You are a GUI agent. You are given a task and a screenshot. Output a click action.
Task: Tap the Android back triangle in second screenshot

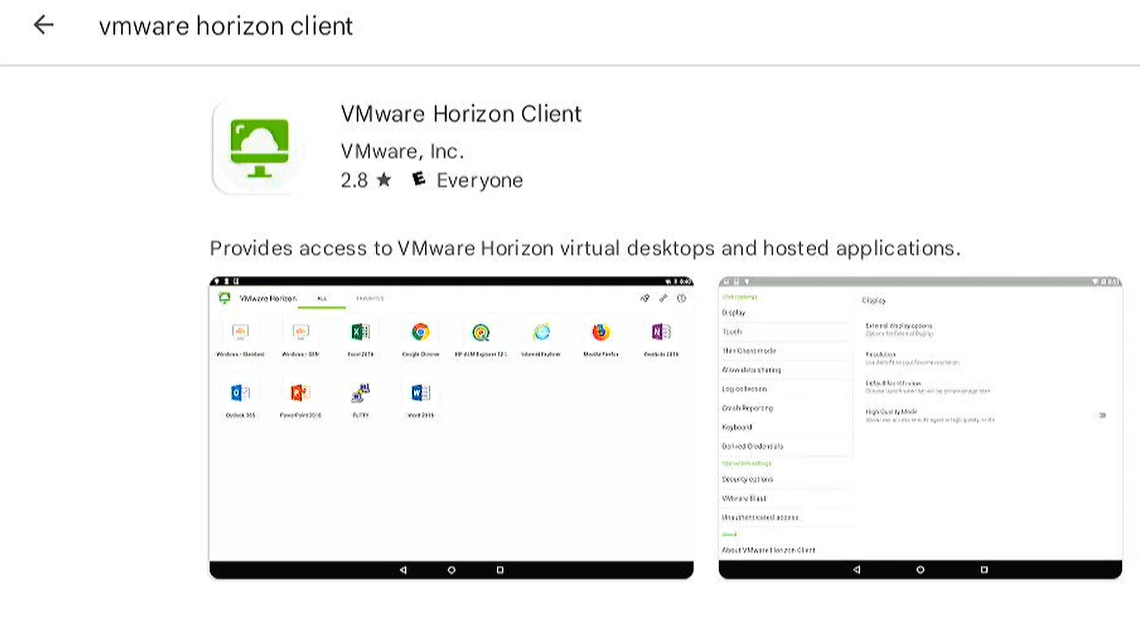click(x=856, y=570)
